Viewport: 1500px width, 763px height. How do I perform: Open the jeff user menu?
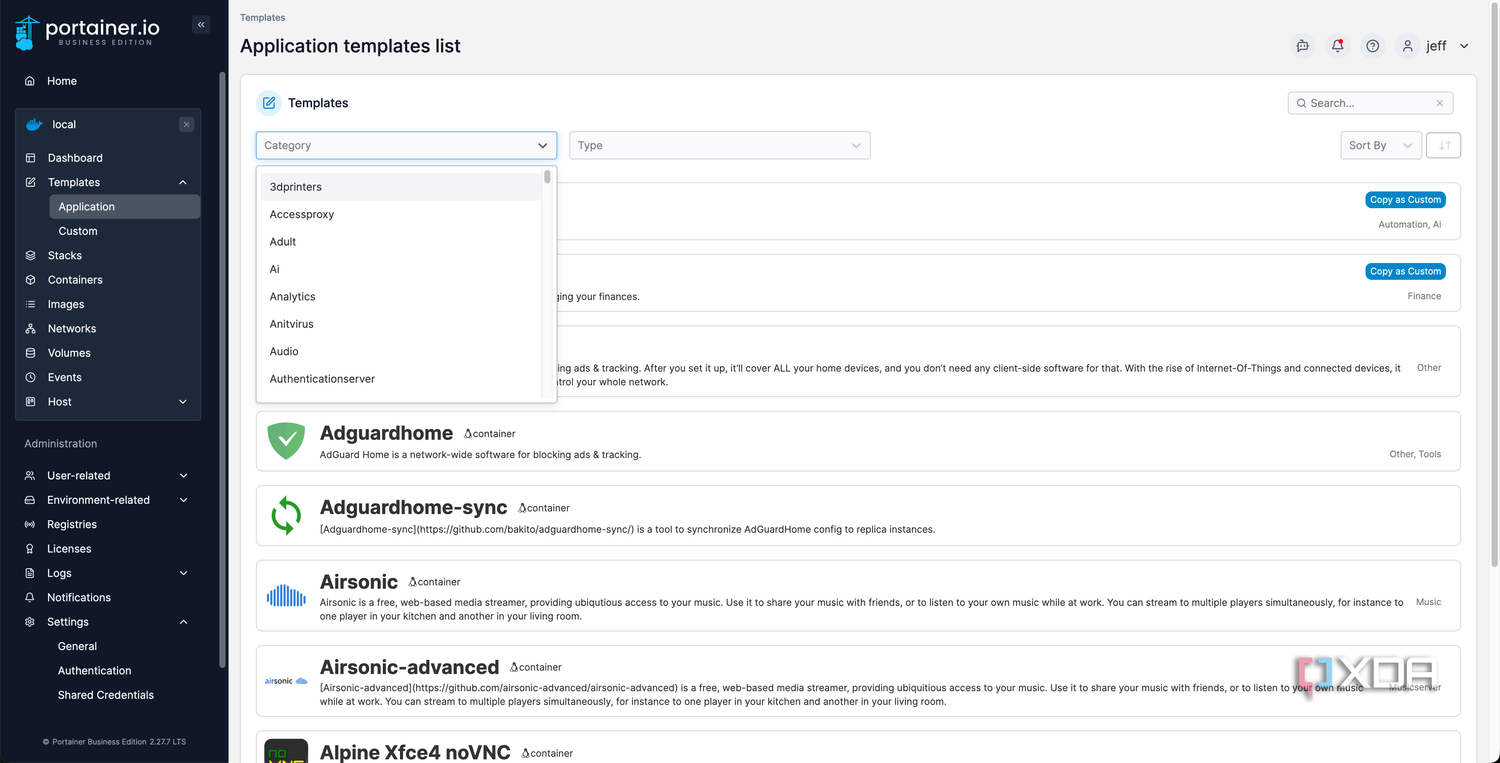coord(1436,46)
